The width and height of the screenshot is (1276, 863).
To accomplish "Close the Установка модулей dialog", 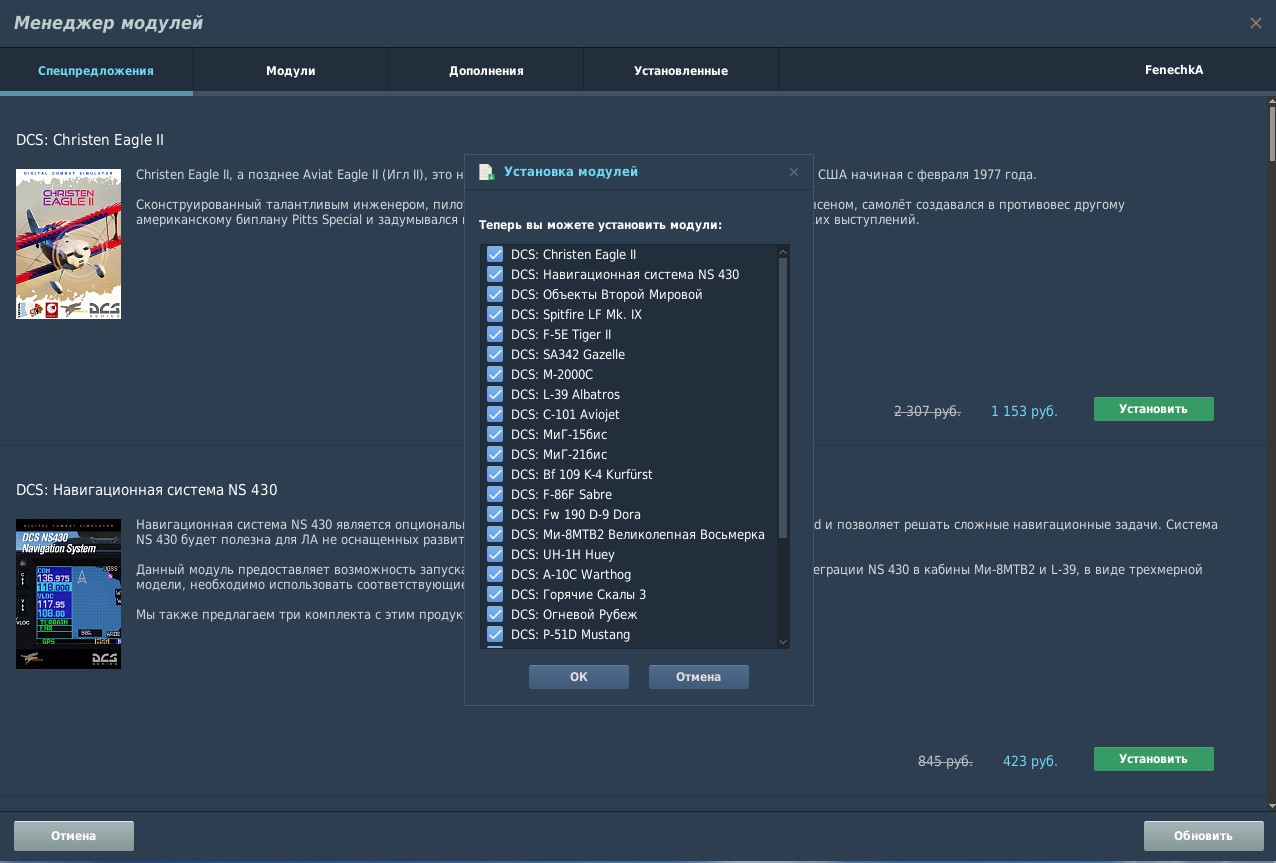I will [794, 172].
